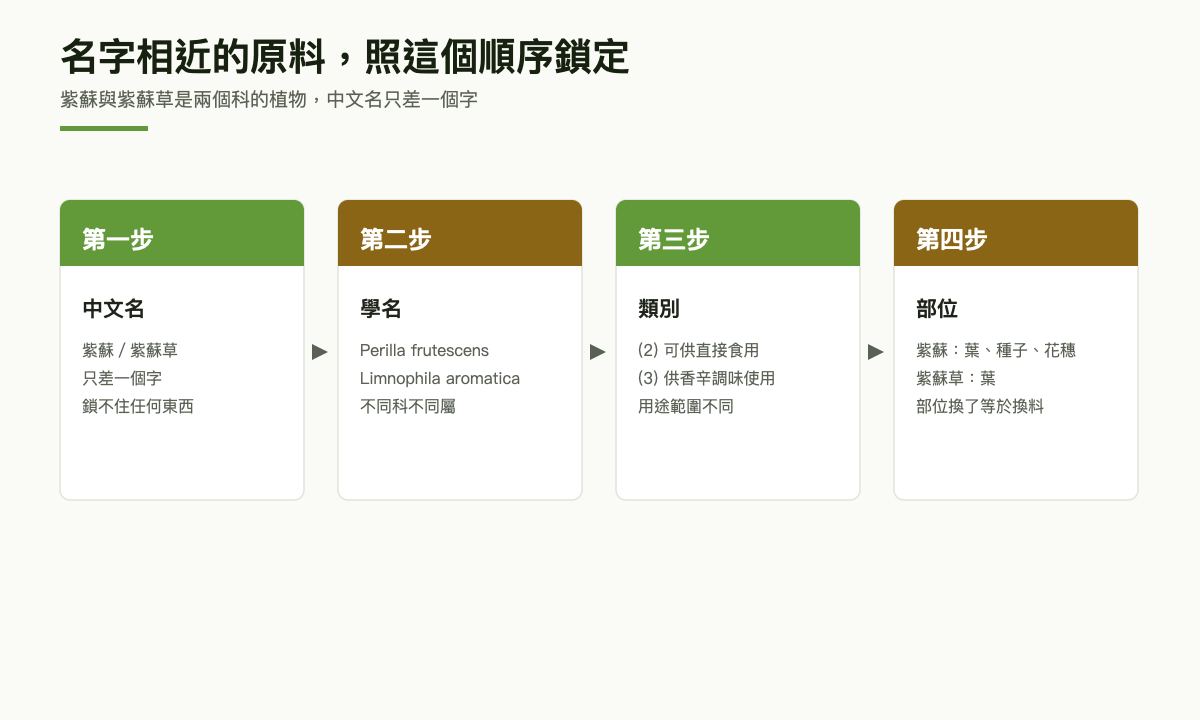1200x720 pixels.
Task: Select the line "用途範圍不同"
Action: 686,407
